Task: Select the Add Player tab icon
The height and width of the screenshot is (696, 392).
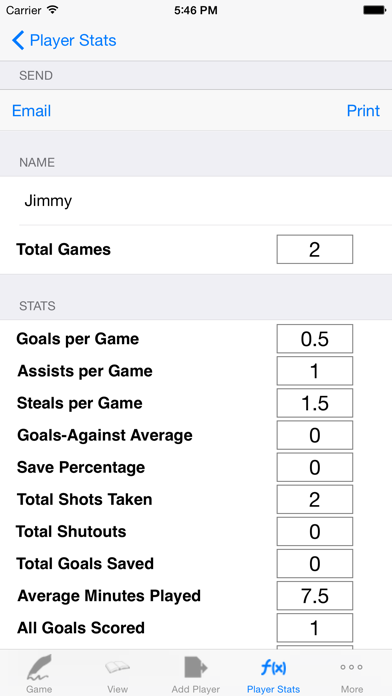Action: [195, 667]
